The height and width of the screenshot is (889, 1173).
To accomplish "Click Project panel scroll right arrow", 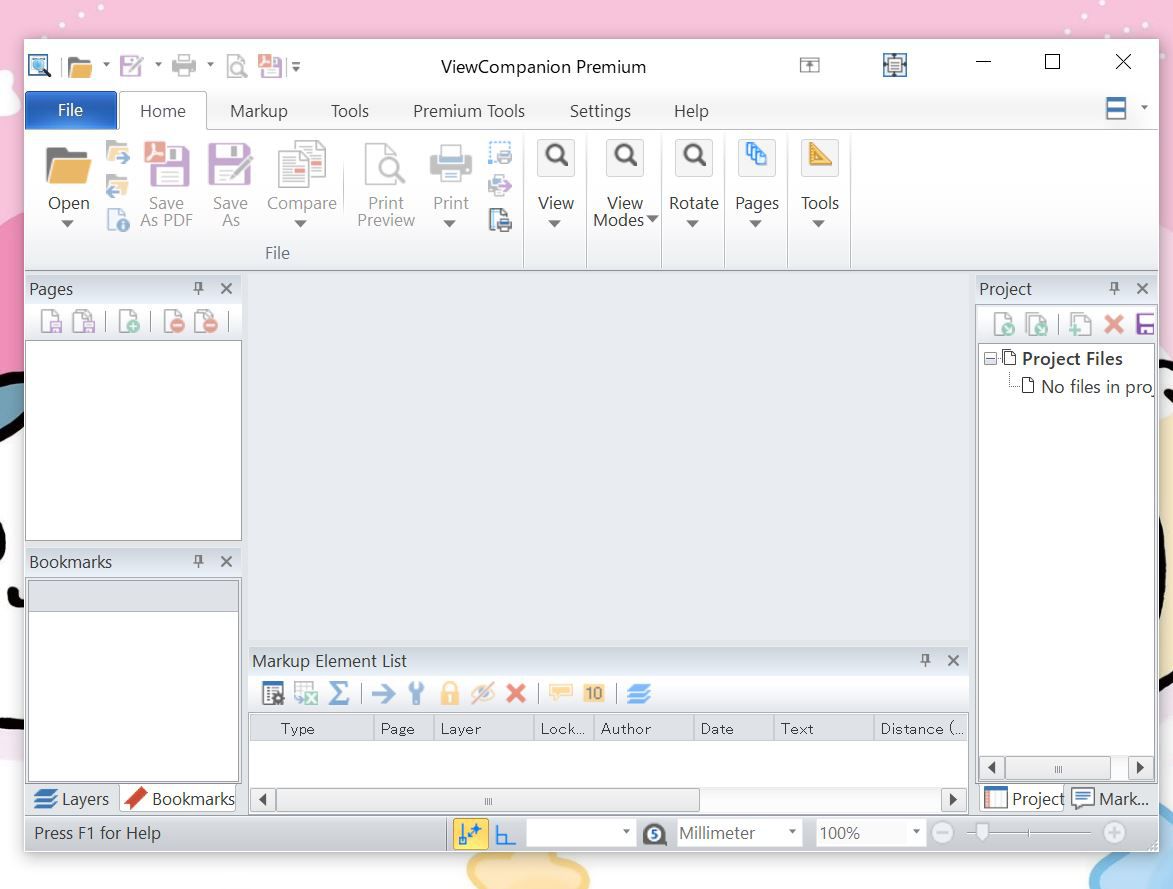I will [1139, 768].
